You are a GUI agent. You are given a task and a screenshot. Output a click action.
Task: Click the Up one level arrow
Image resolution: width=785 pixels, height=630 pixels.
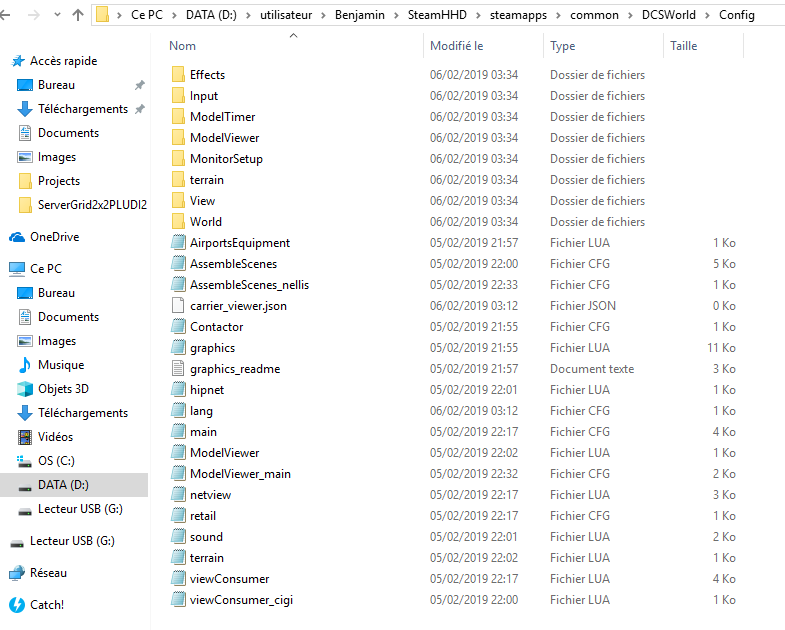pos(78,15)
